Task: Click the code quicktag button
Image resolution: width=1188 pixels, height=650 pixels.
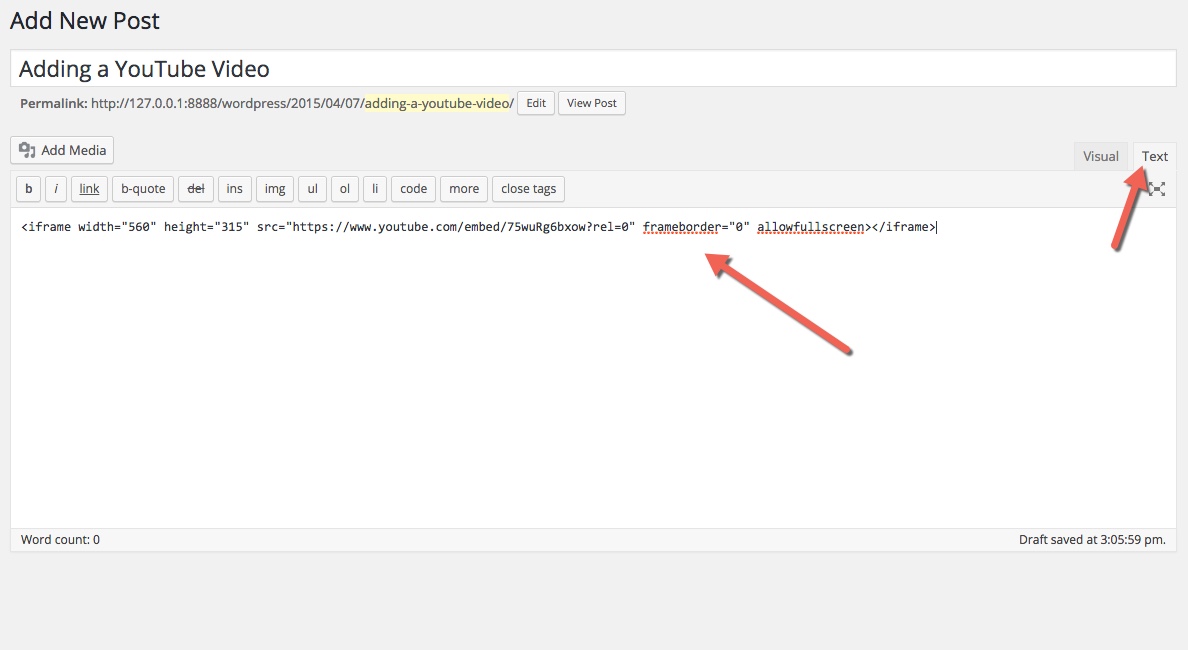Action: point(413,188)
